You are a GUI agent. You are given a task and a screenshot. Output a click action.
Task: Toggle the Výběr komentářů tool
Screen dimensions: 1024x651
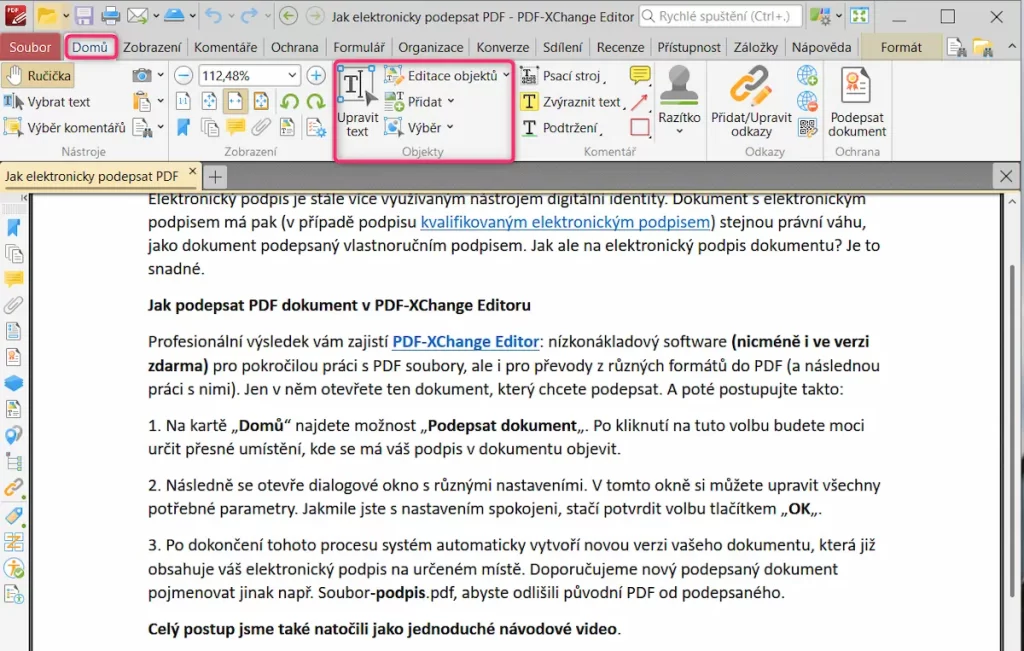click(x=65, y=127)
